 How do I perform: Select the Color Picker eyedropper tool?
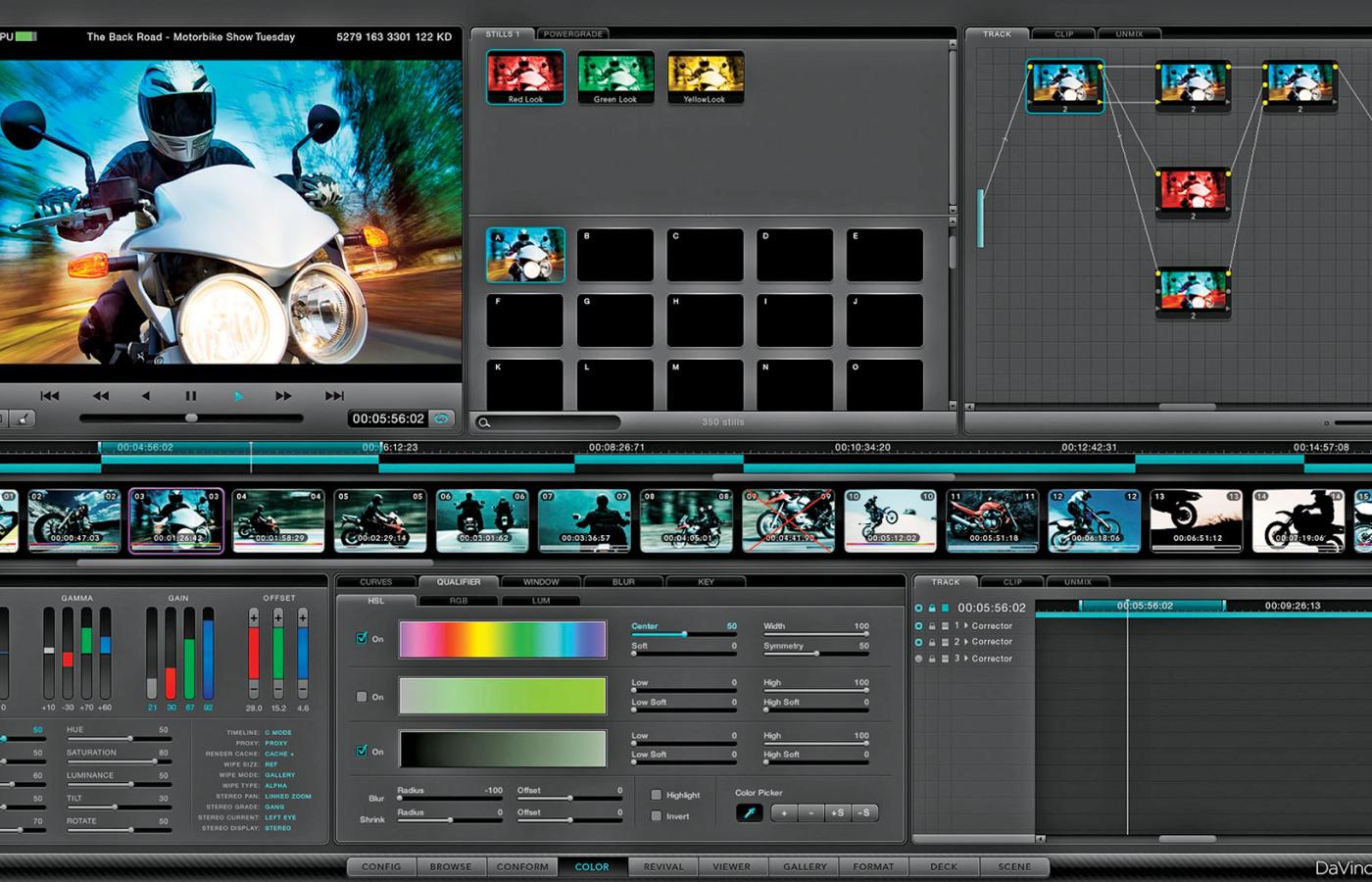[x=749, y=812]
